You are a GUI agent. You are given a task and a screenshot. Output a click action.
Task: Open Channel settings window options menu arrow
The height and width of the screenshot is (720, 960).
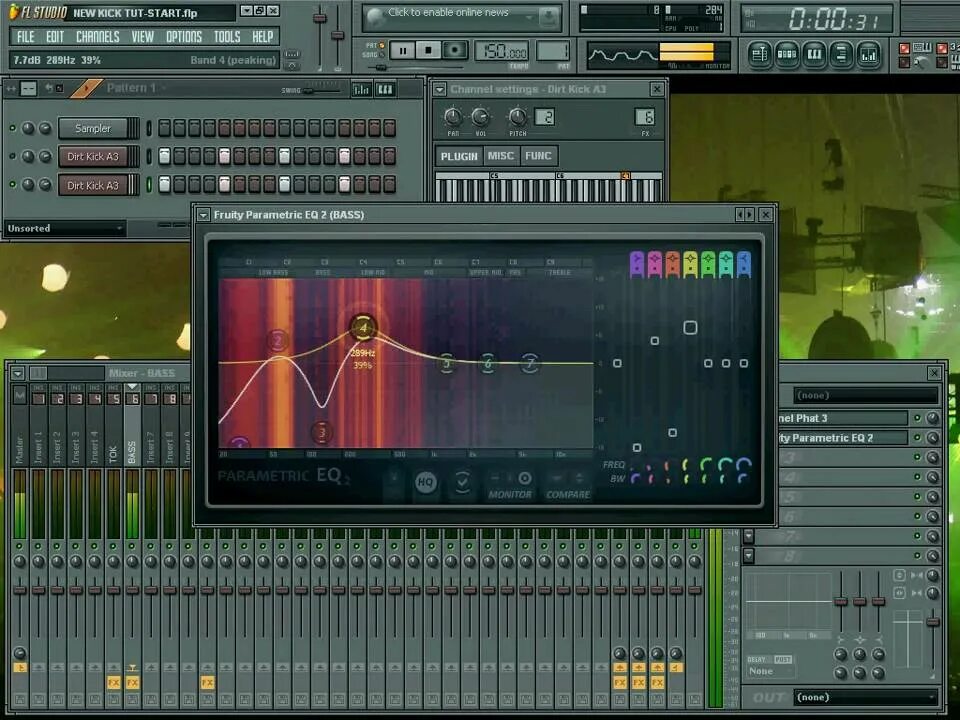tap(440, 89)
